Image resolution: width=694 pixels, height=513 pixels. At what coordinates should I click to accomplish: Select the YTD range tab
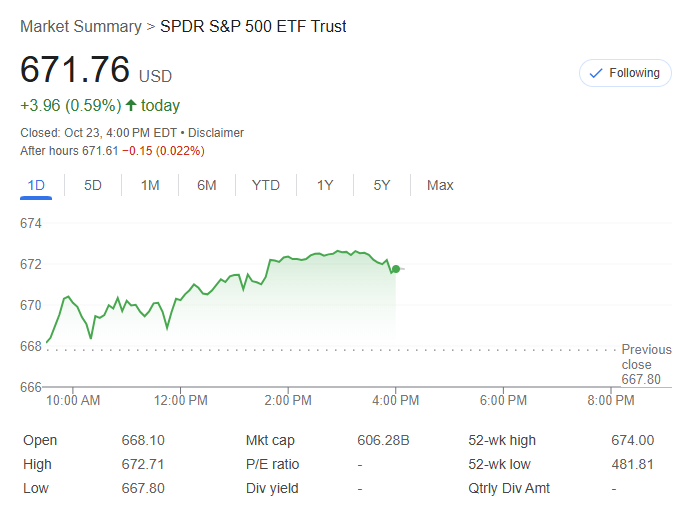click(x=266, y=185)
